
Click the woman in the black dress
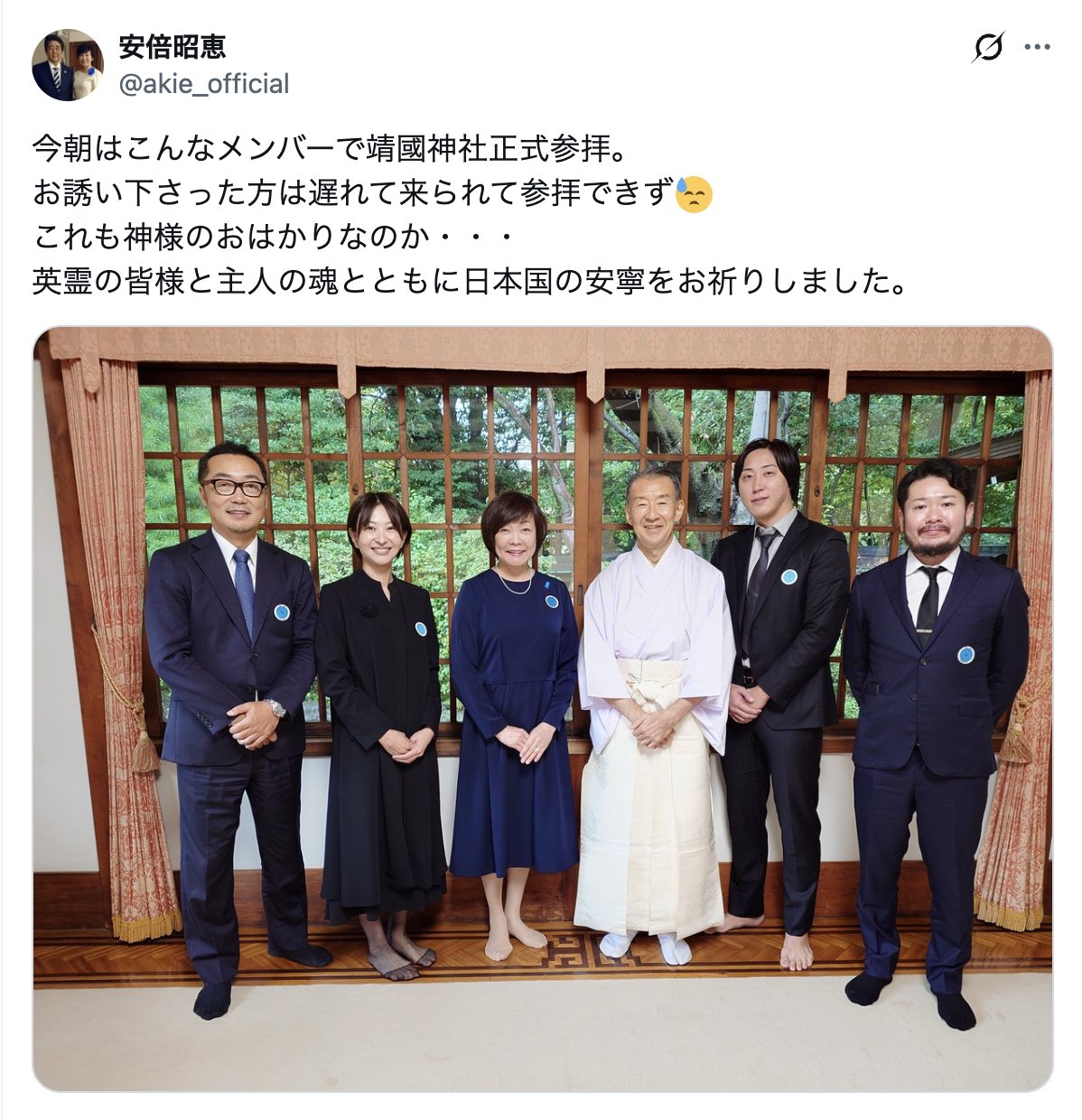[x=381, y=732]
